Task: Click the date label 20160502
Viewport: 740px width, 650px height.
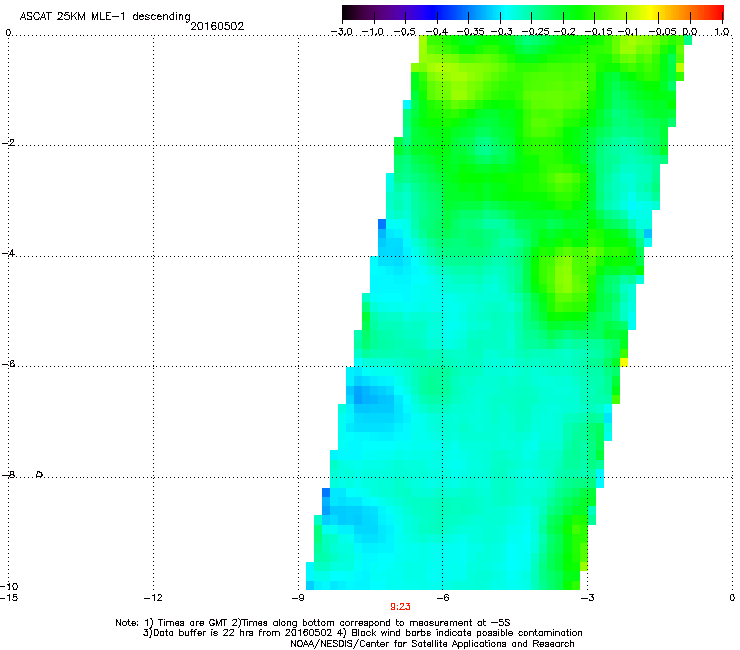Action: pos(217,26)
